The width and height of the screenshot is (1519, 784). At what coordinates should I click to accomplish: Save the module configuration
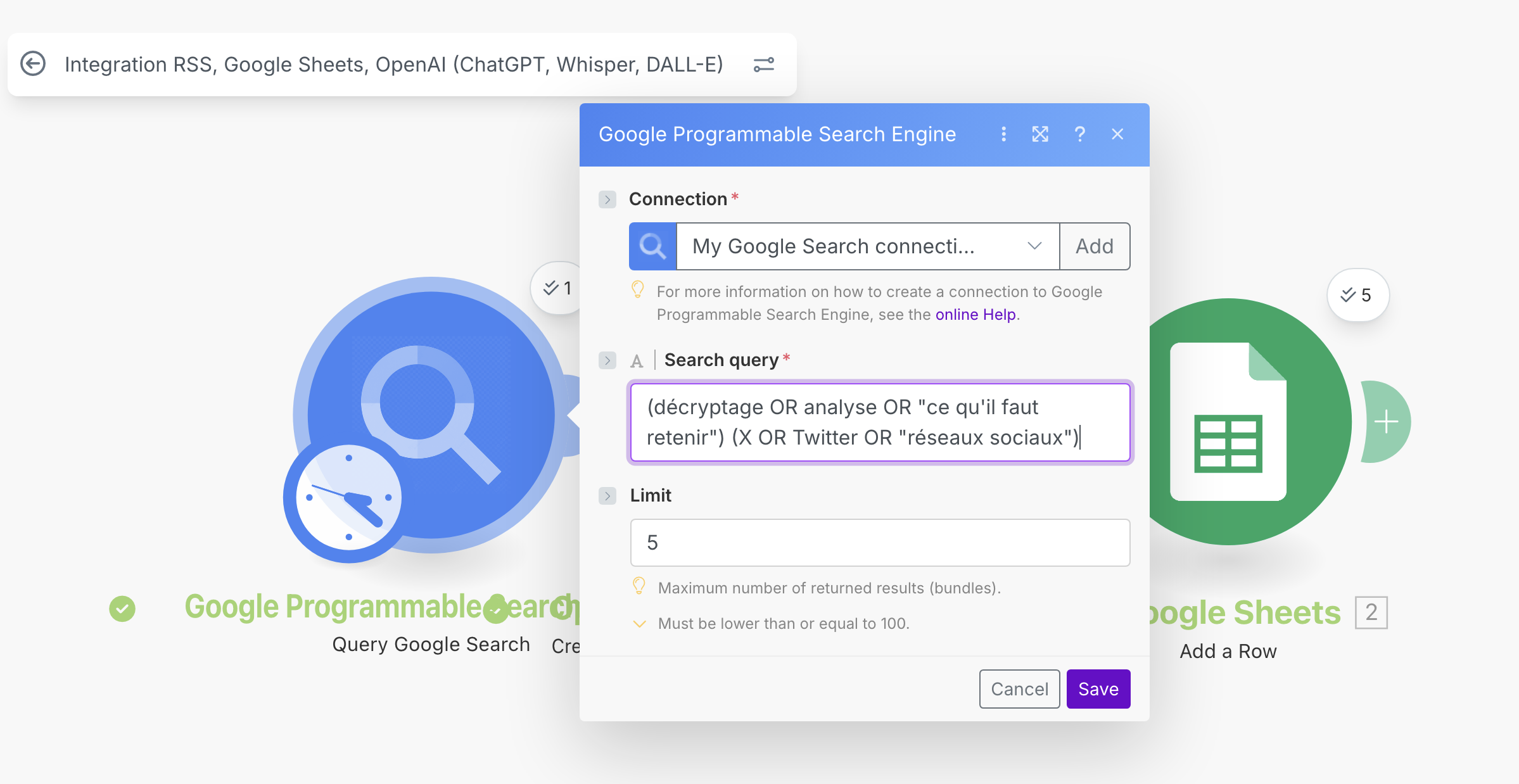1098,689
